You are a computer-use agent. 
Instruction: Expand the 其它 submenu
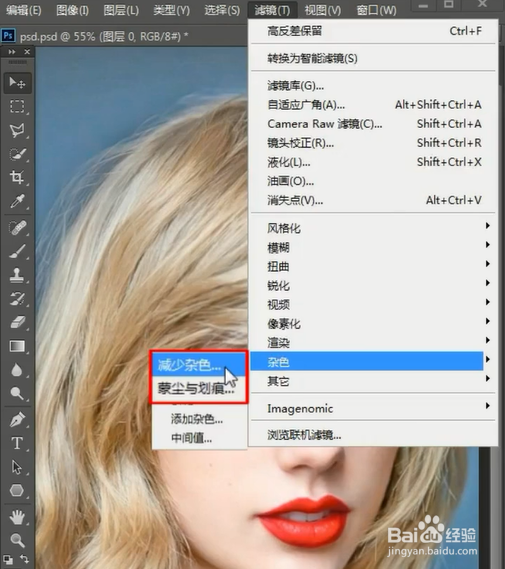(x=374, y=381)
